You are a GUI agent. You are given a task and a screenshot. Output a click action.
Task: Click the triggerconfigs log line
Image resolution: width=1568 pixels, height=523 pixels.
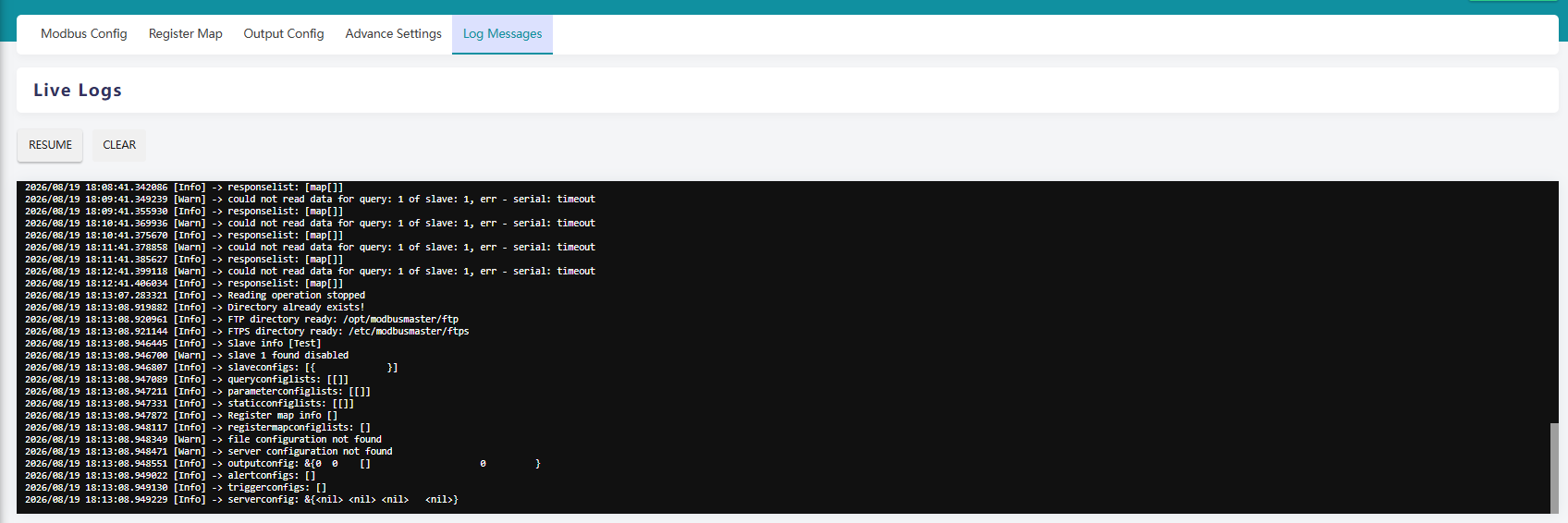pyautogui.click(x=176, y=488)
